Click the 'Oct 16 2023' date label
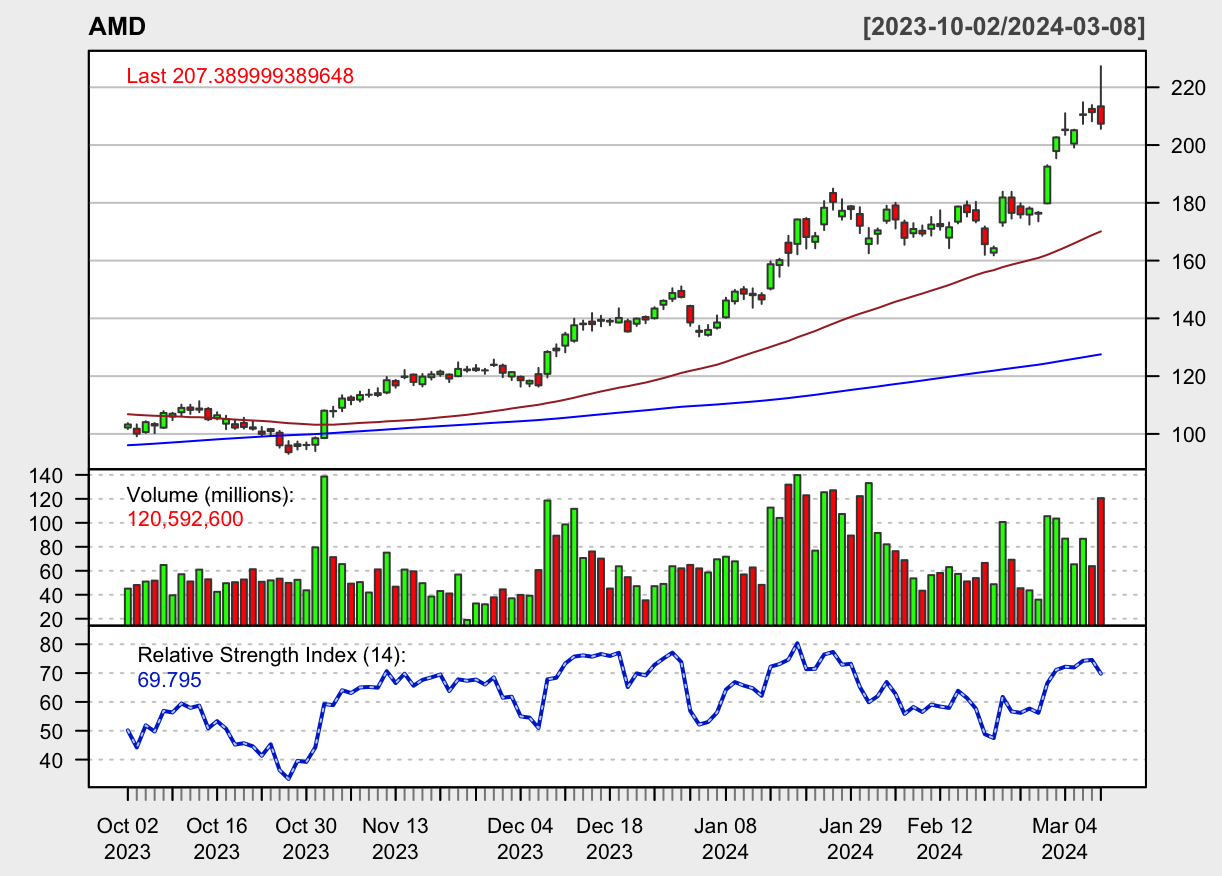Viewport: 1222px width, 876px height. coord(217,839)
